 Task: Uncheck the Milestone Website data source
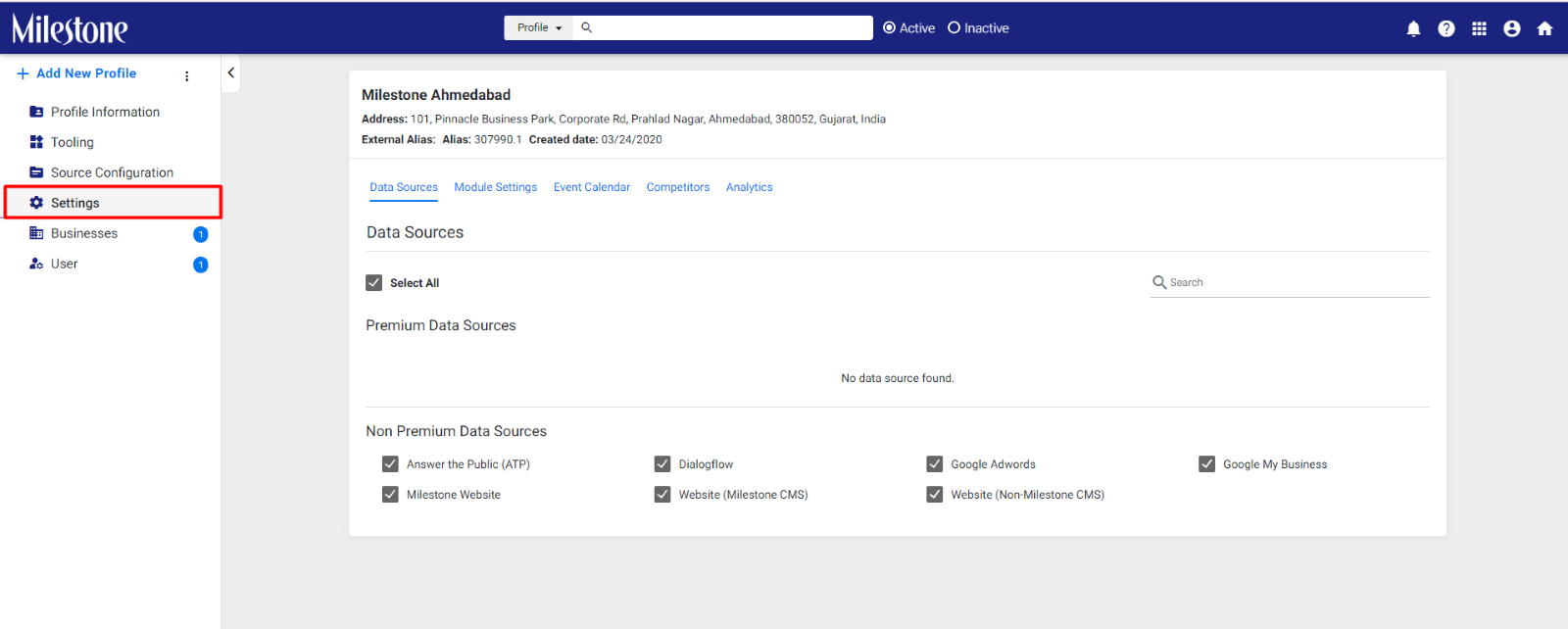click(390, 495)
